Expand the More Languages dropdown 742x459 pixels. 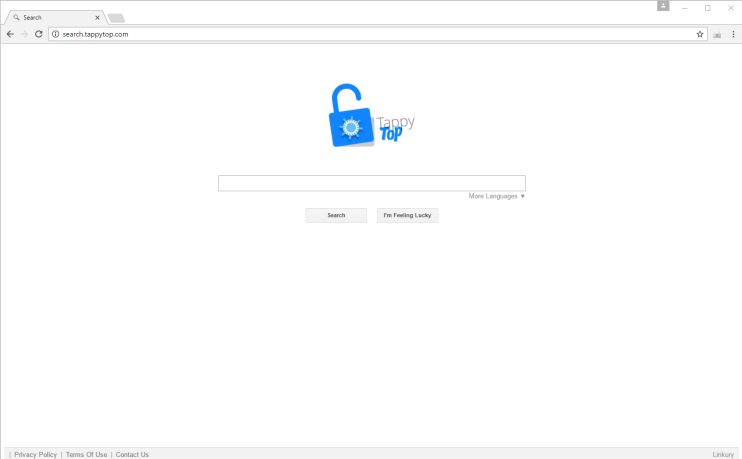(x=496, y=196)
